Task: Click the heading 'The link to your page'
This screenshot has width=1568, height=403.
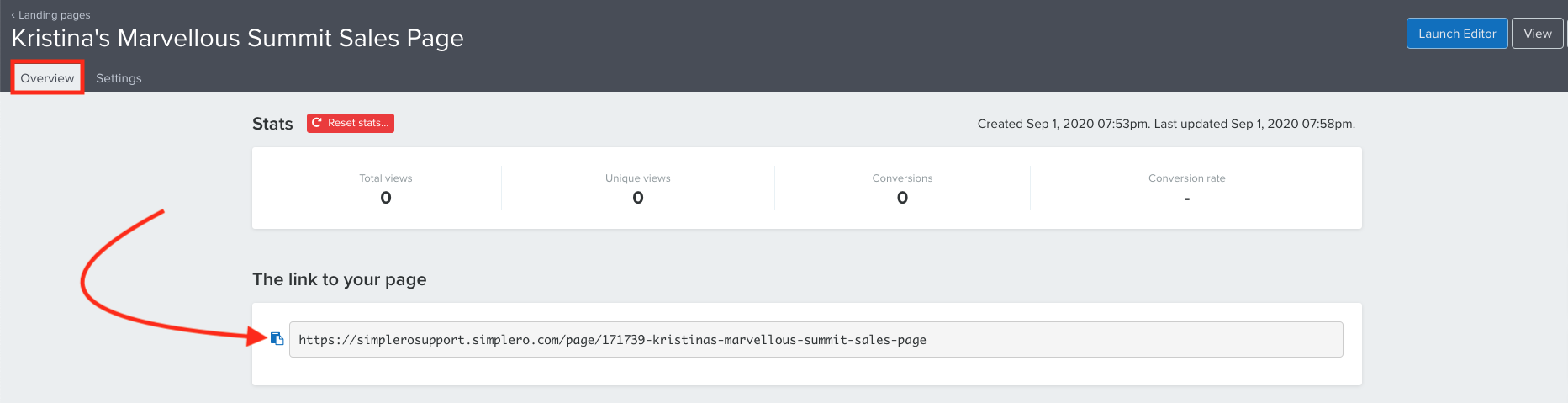Action: coord(340,279)
